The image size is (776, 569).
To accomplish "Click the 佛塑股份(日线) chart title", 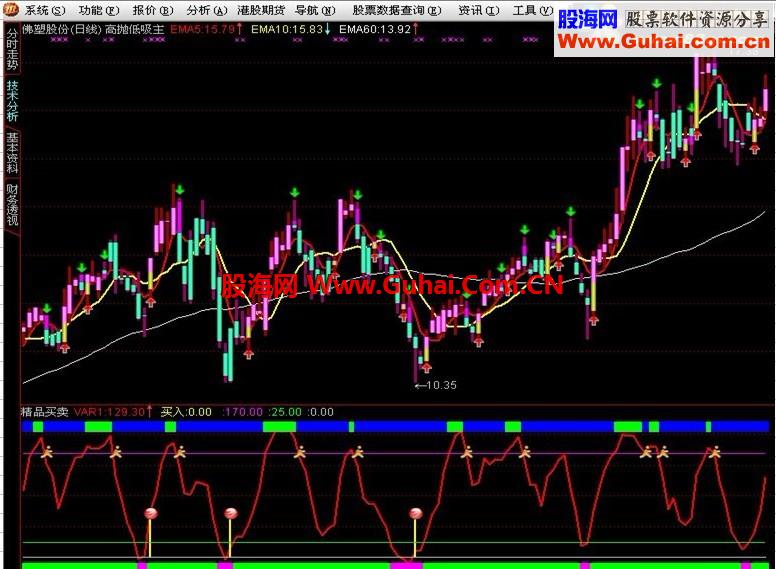I will [62, 29].
